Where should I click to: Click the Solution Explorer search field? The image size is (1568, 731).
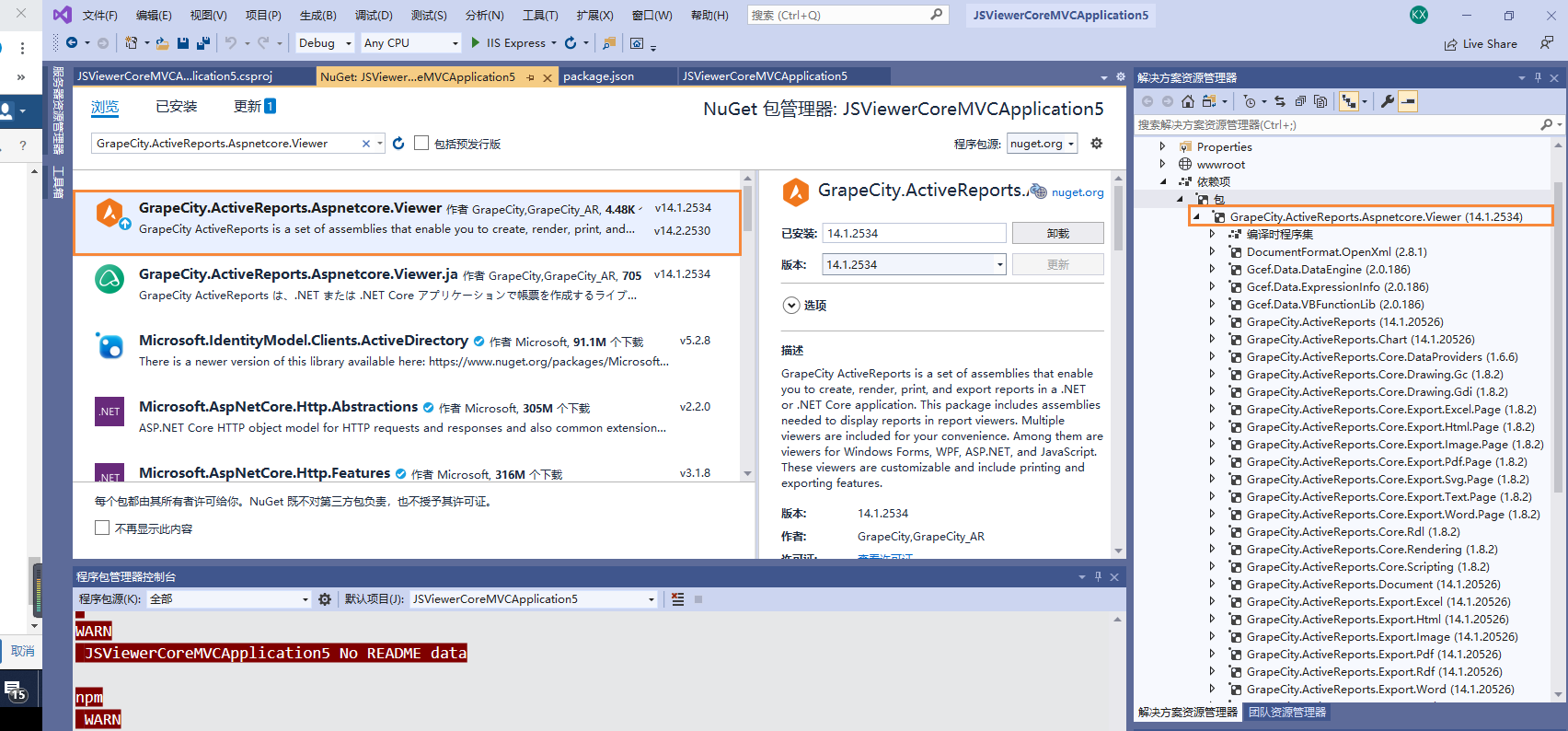pos(1339,124)
